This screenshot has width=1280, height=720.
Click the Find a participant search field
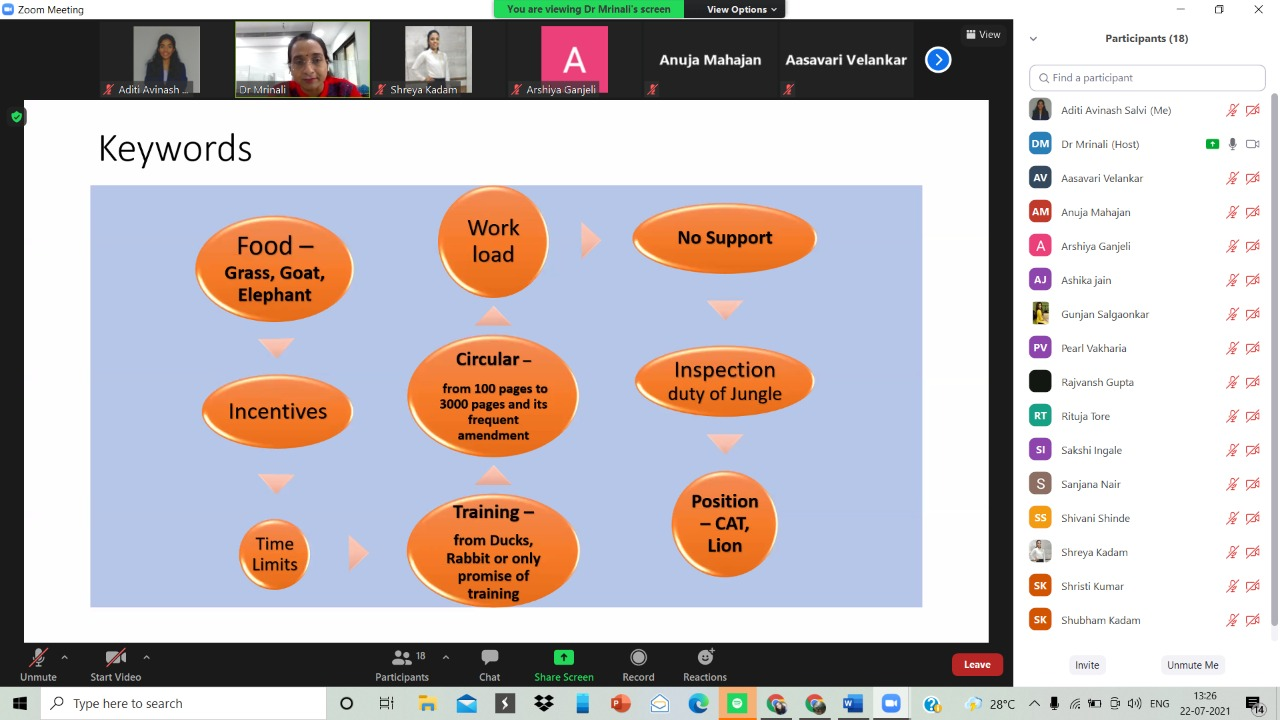pos(1147,78)
